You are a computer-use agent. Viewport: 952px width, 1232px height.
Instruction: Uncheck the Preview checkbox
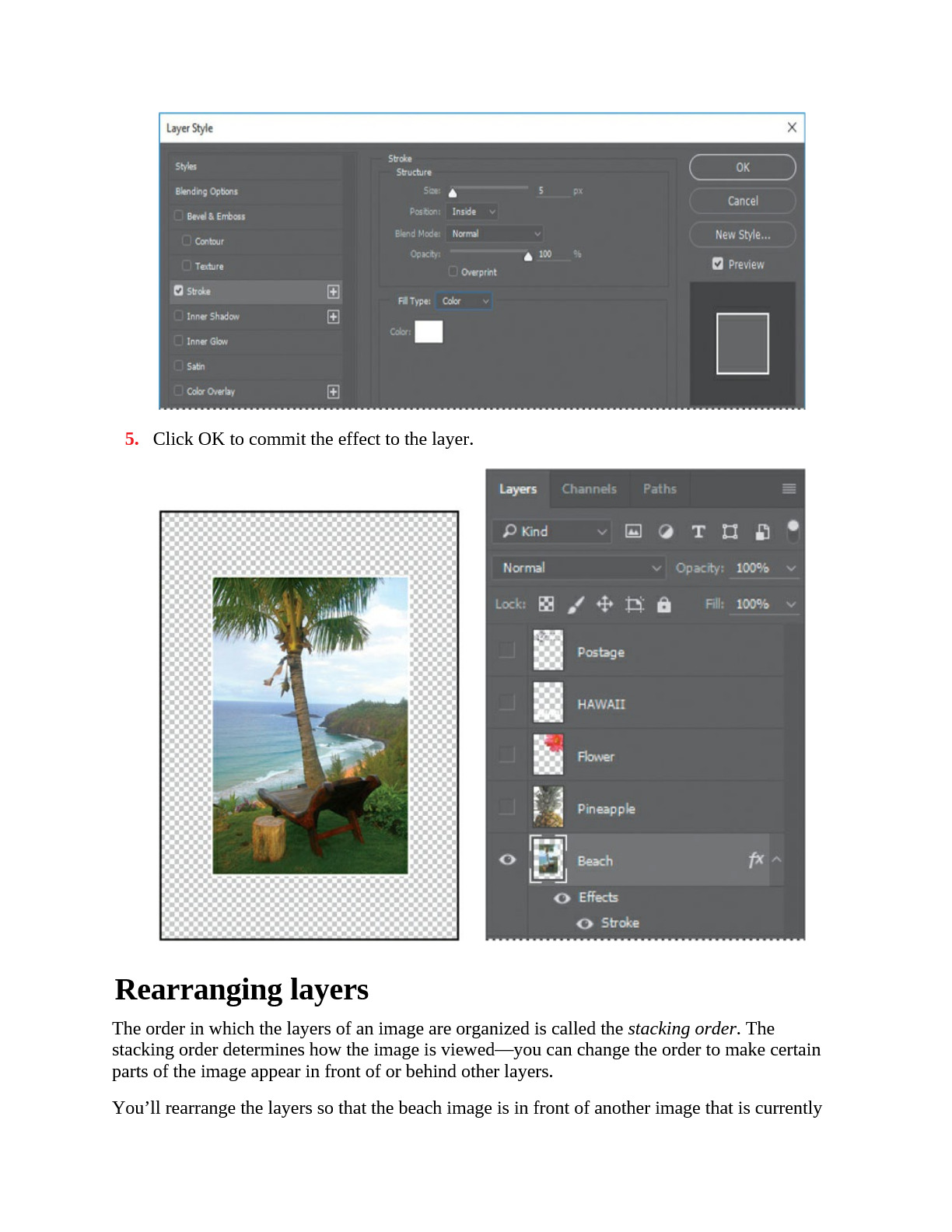tap(717, 264)
